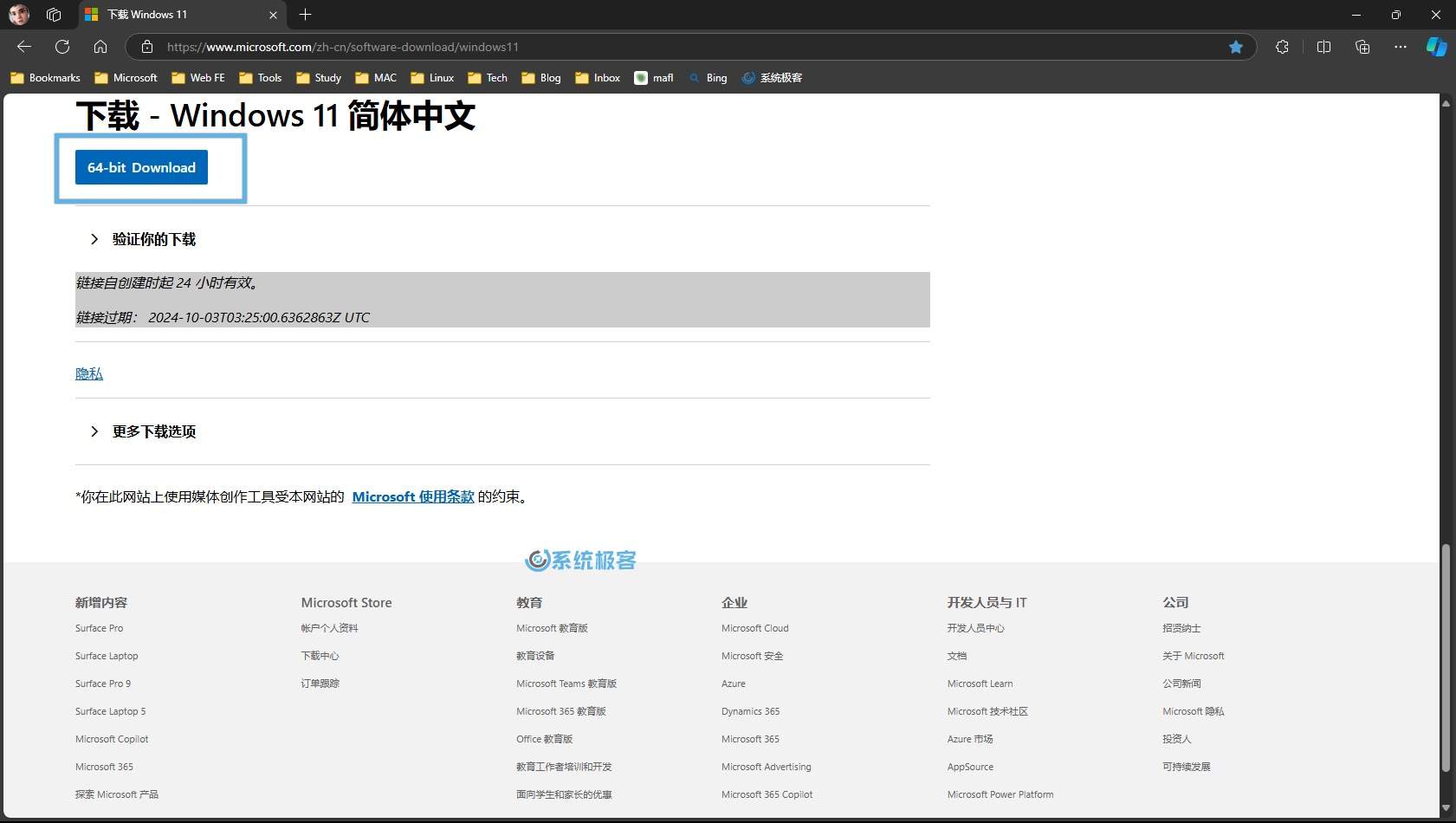Screen dimensions: 1456x823
Task: Open Microsoft 使用条款 link
Action: [x=413, y=496]
